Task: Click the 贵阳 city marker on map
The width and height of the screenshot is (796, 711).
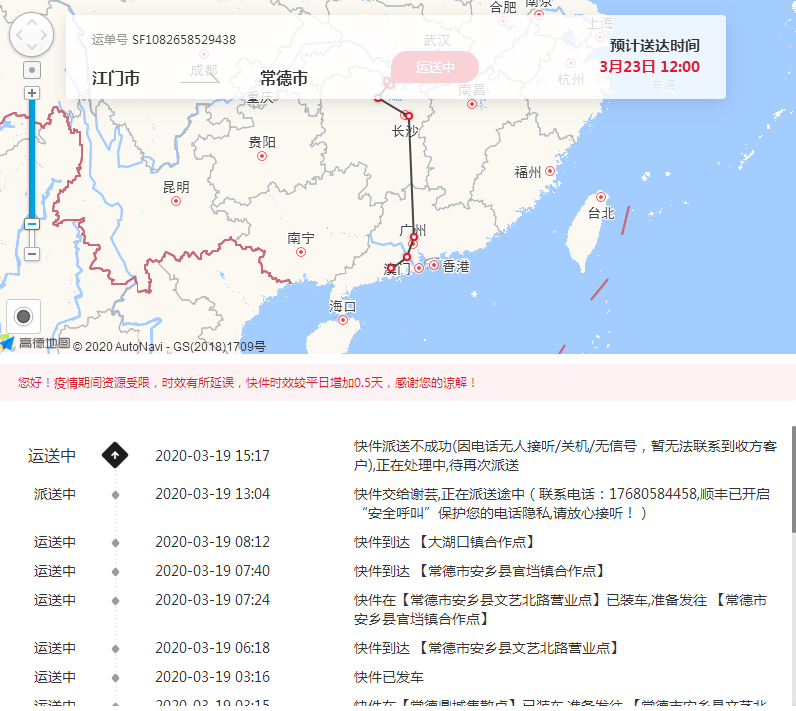Action: pyautogui.click(x=262, y=156)
